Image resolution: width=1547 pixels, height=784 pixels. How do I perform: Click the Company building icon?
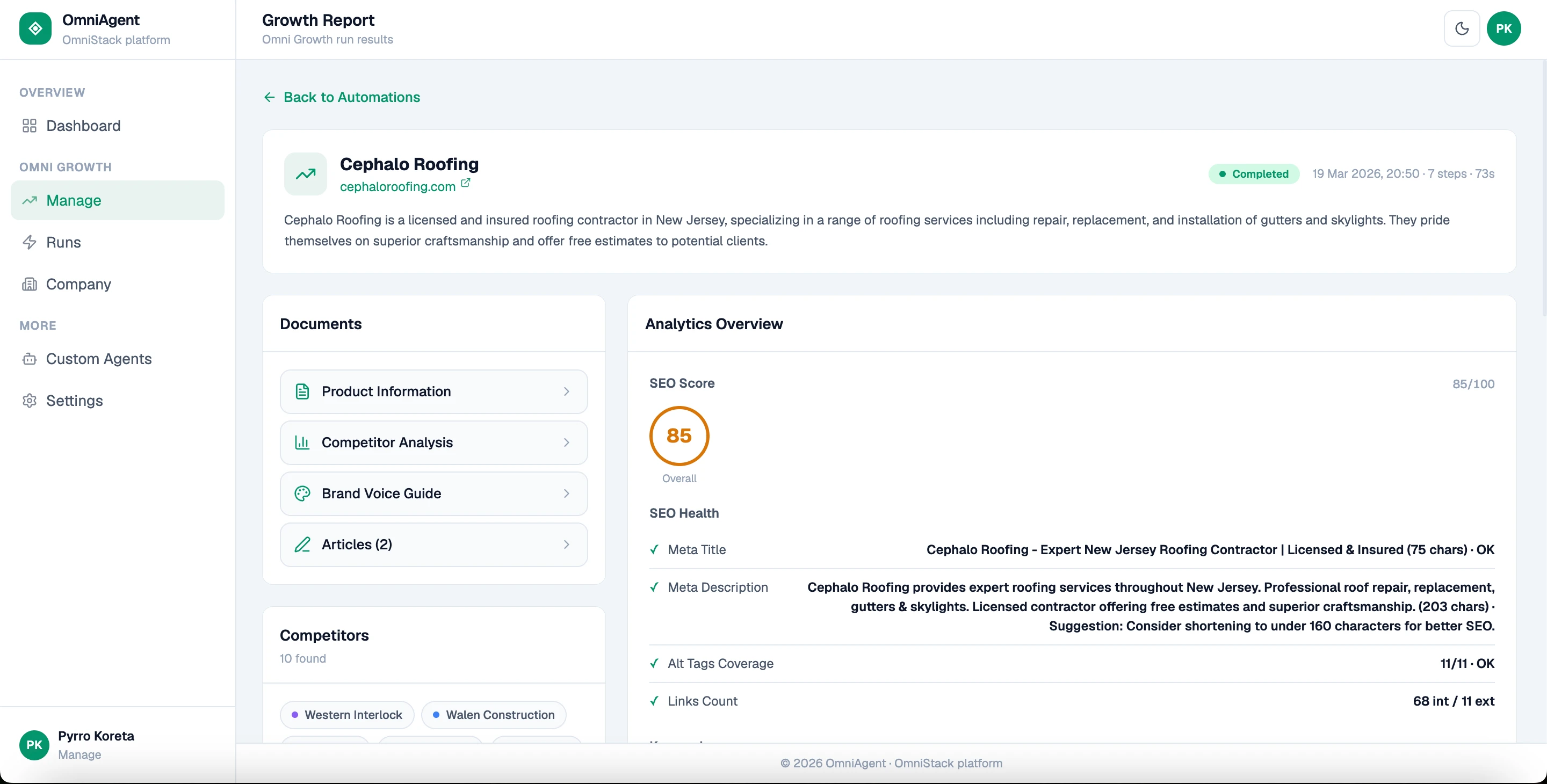(x=30, y=284)
